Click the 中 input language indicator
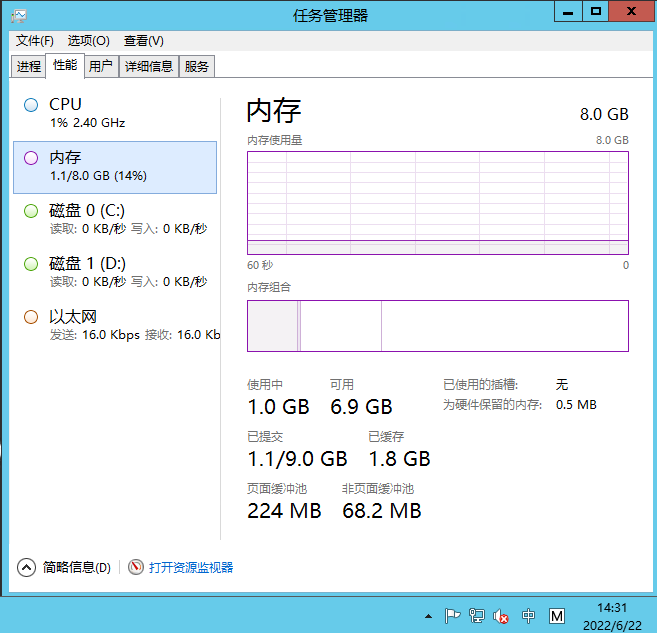 tap(529, 616)
